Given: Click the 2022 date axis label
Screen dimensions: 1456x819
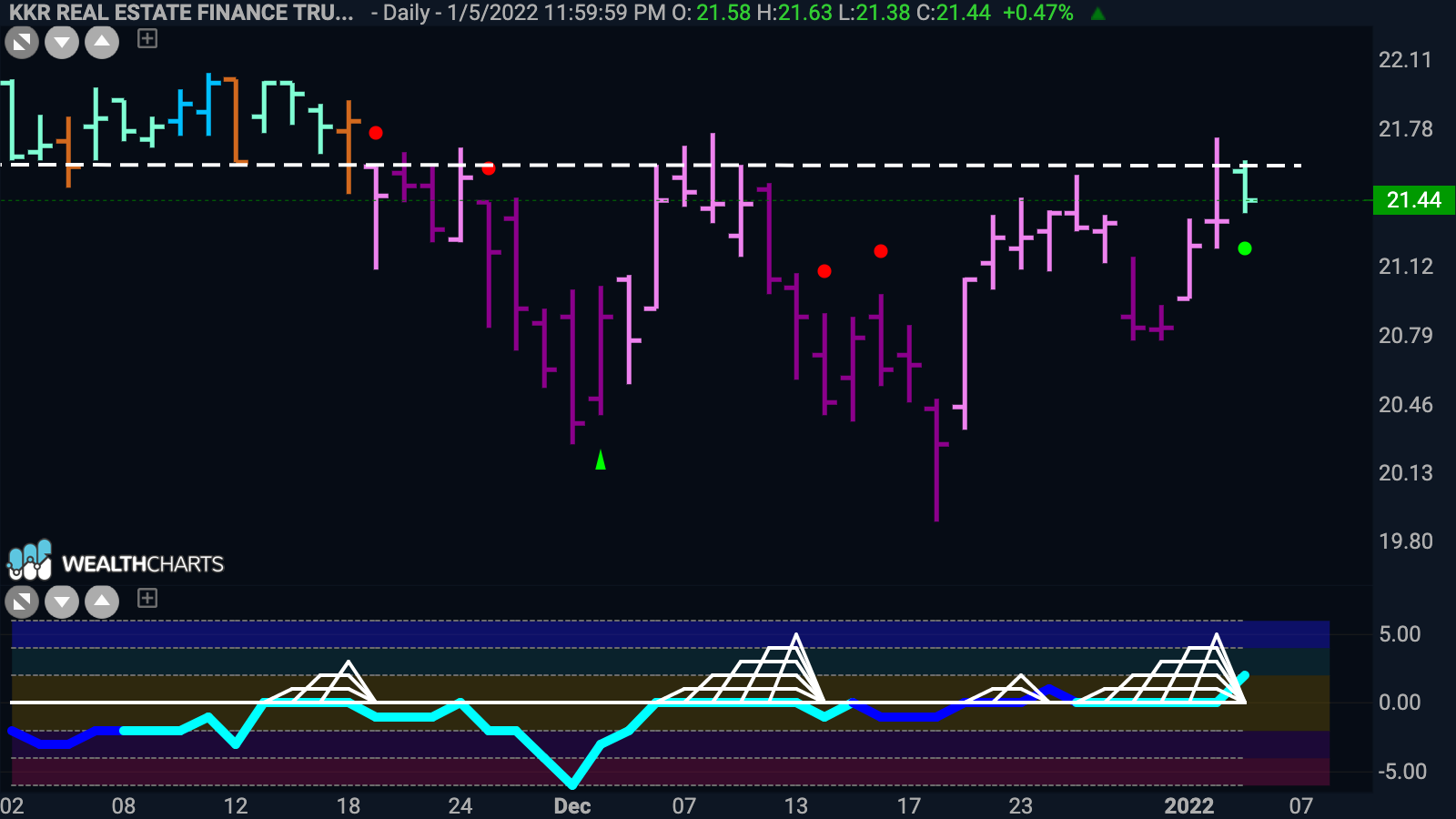Looking at the screenshot, I should point(1189,806).
